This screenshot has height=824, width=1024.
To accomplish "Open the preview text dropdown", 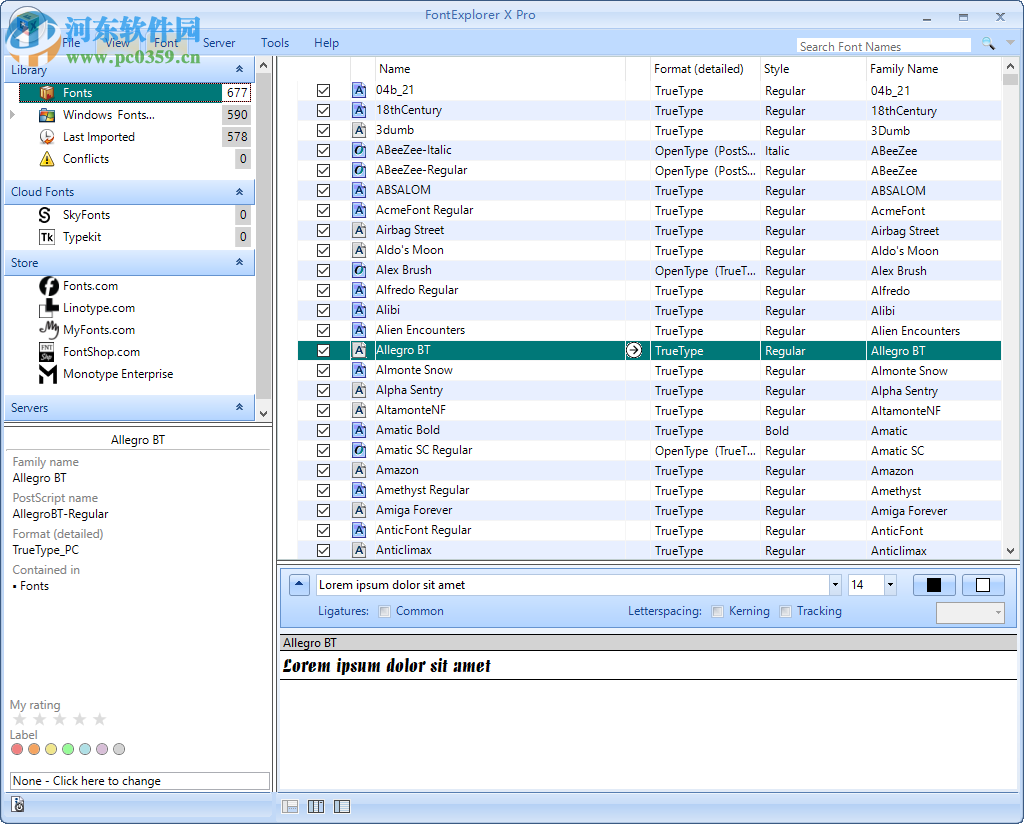I will (835, 585).
